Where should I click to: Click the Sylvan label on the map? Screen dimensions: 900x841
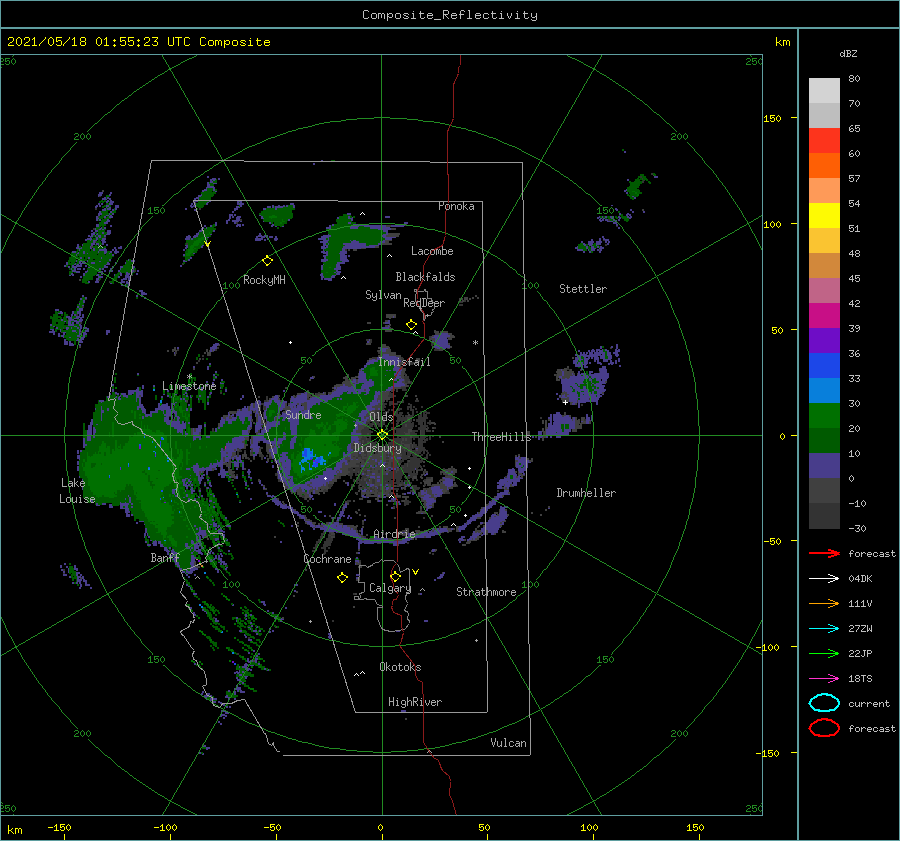point(383,296)
